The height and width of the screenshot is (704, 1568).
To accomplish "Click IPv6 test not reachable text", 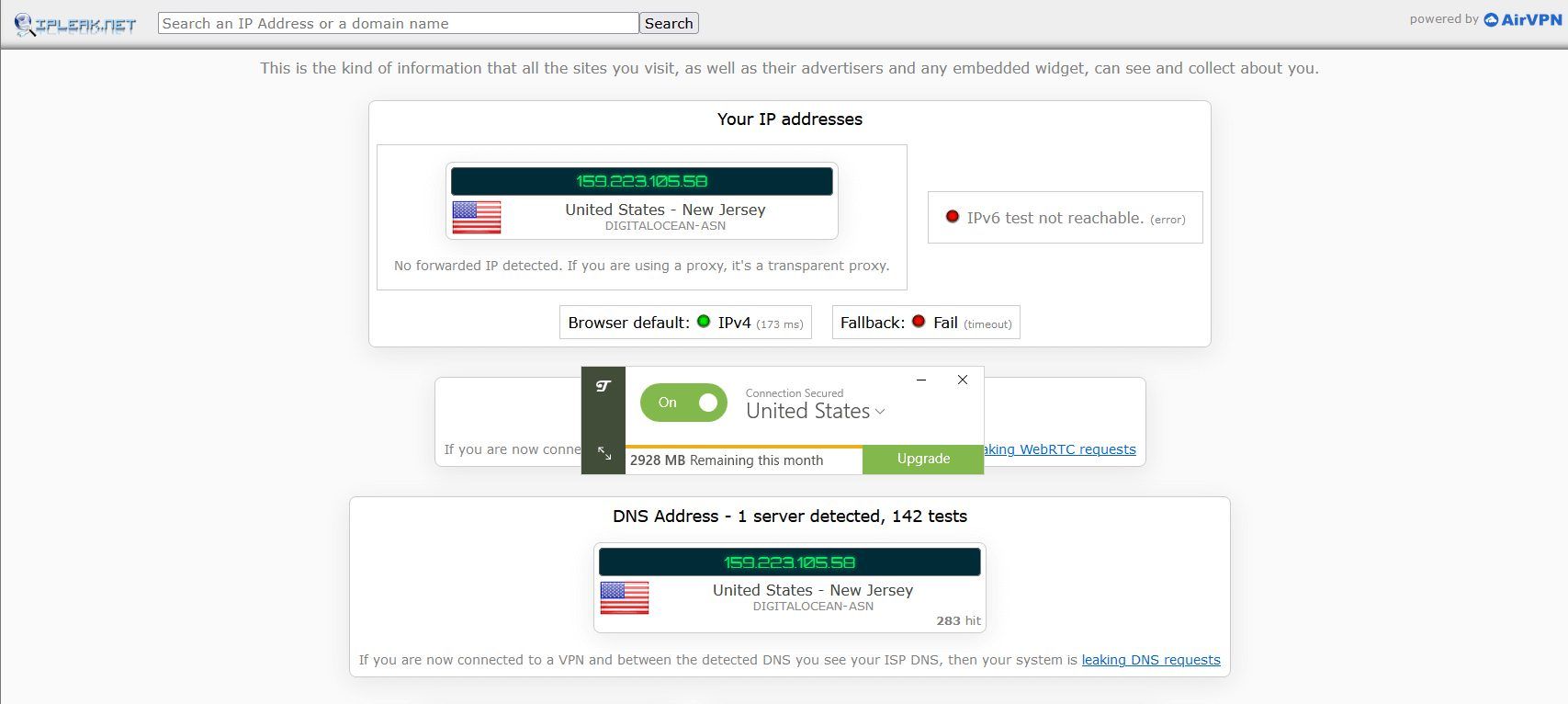I will point(1055,218).
